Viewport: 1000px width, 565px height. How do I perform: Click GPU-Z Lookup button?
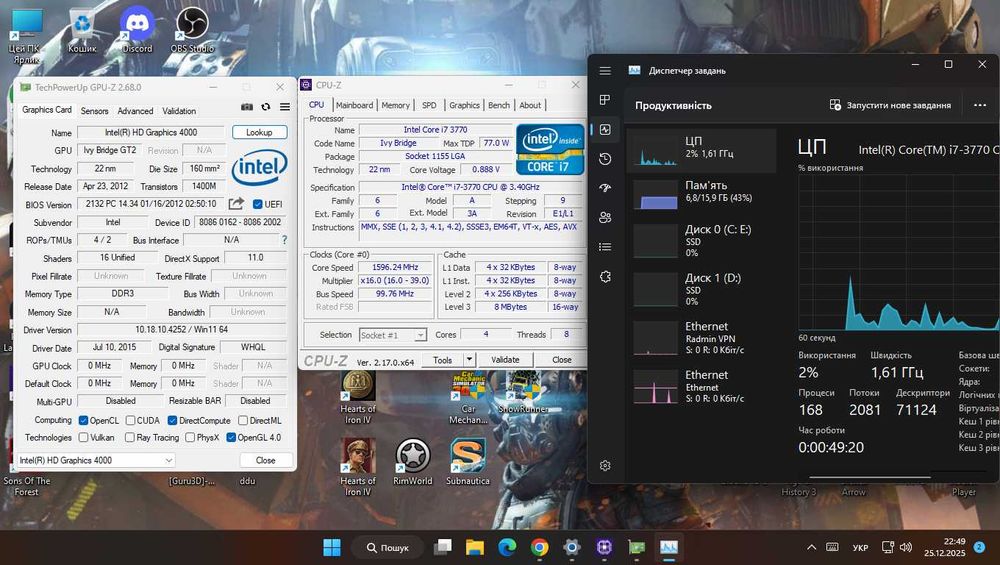[x=259, y=132]
